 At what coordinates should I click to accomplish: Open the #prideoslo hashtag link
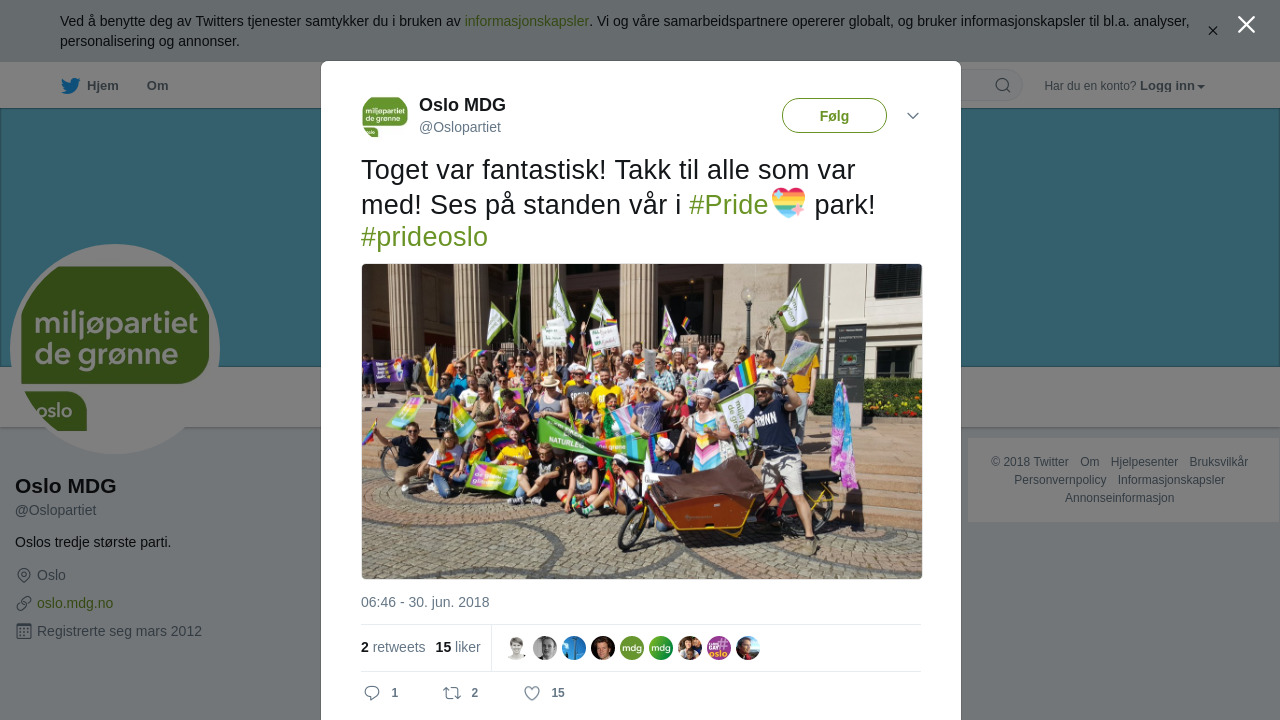click(424, 237)
